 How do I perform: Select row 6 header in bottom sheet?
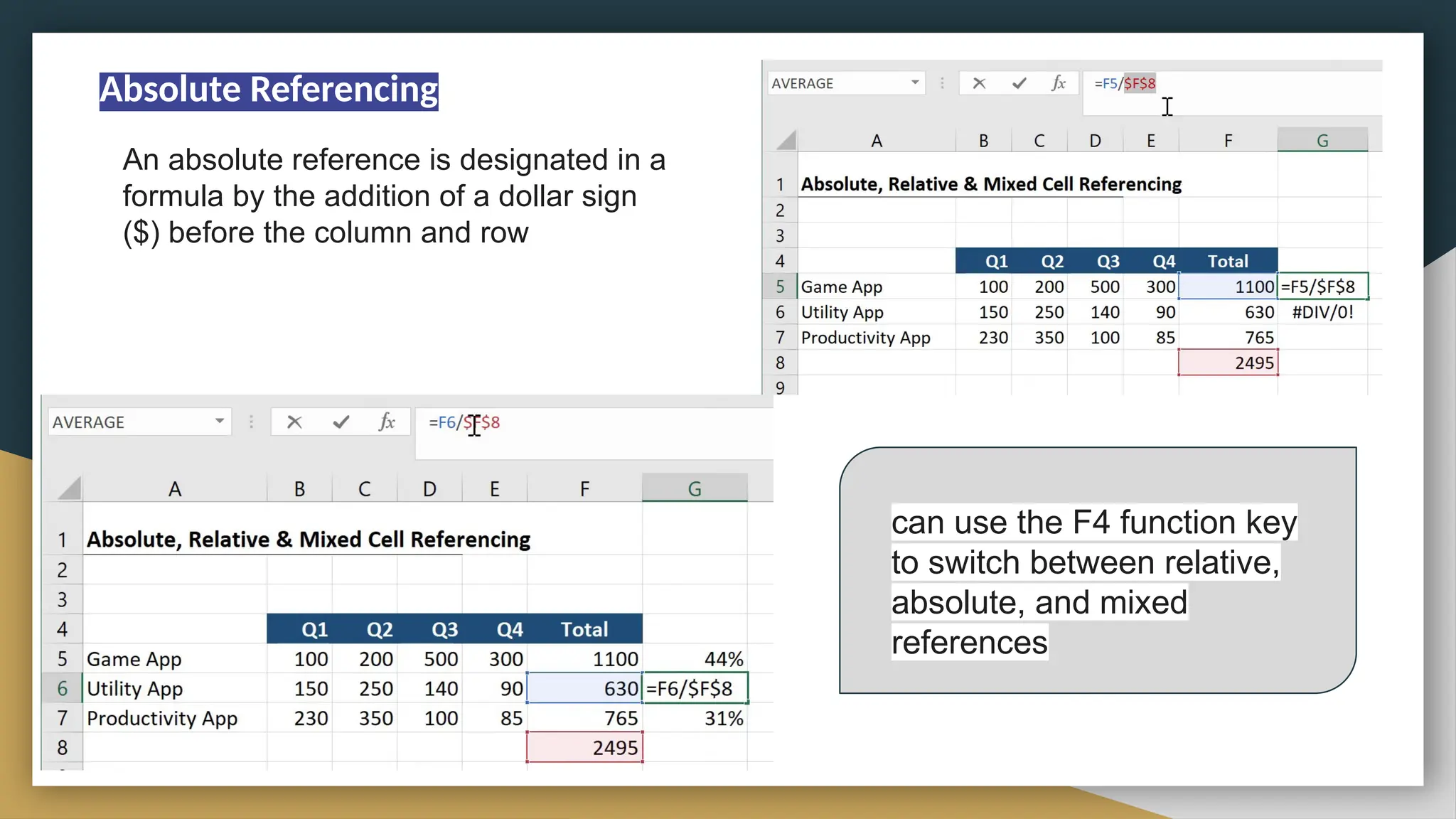(63, 688)
